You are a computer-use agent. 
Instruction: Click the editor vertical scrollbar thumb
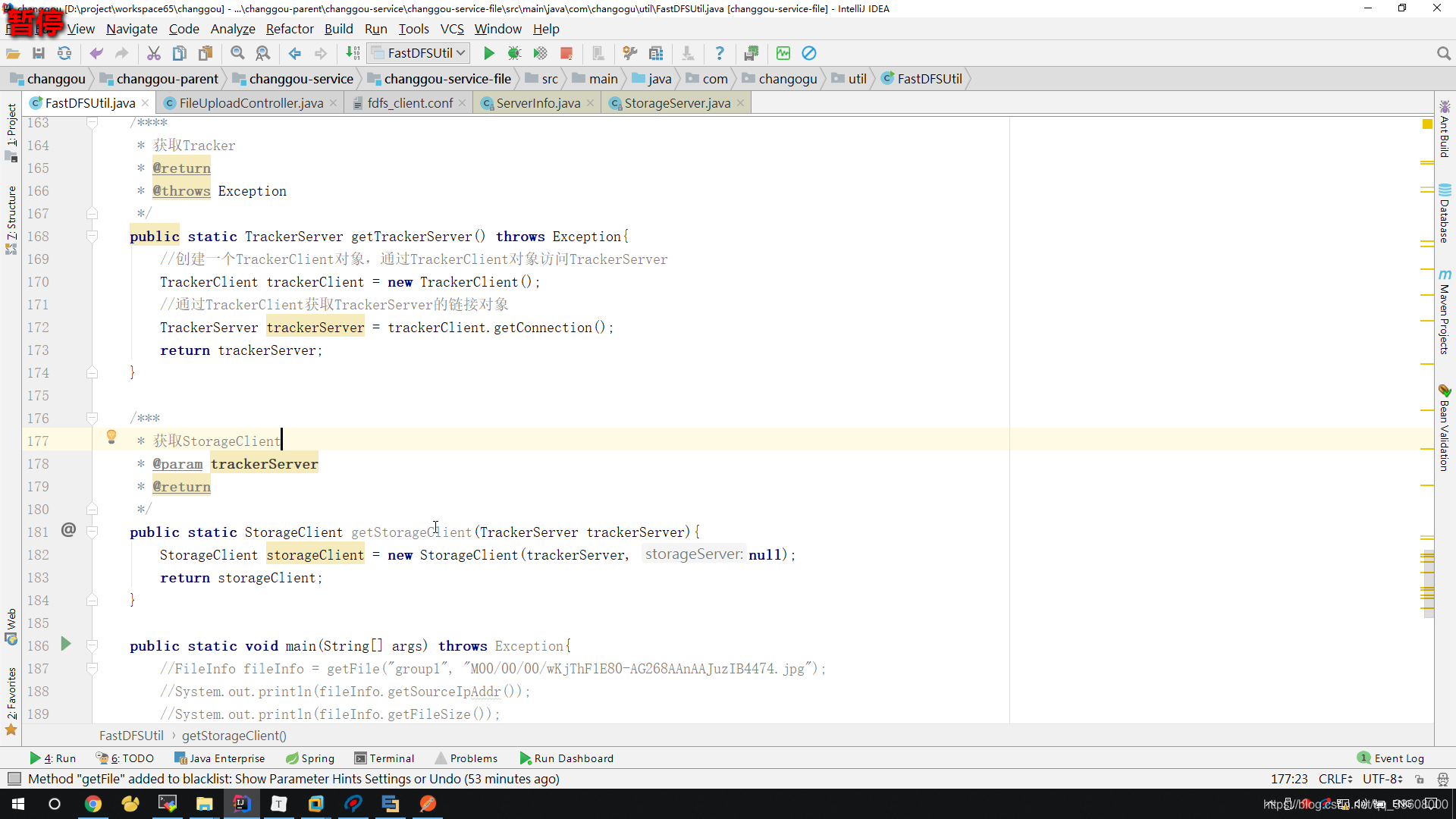click(x=1429, y=584)
